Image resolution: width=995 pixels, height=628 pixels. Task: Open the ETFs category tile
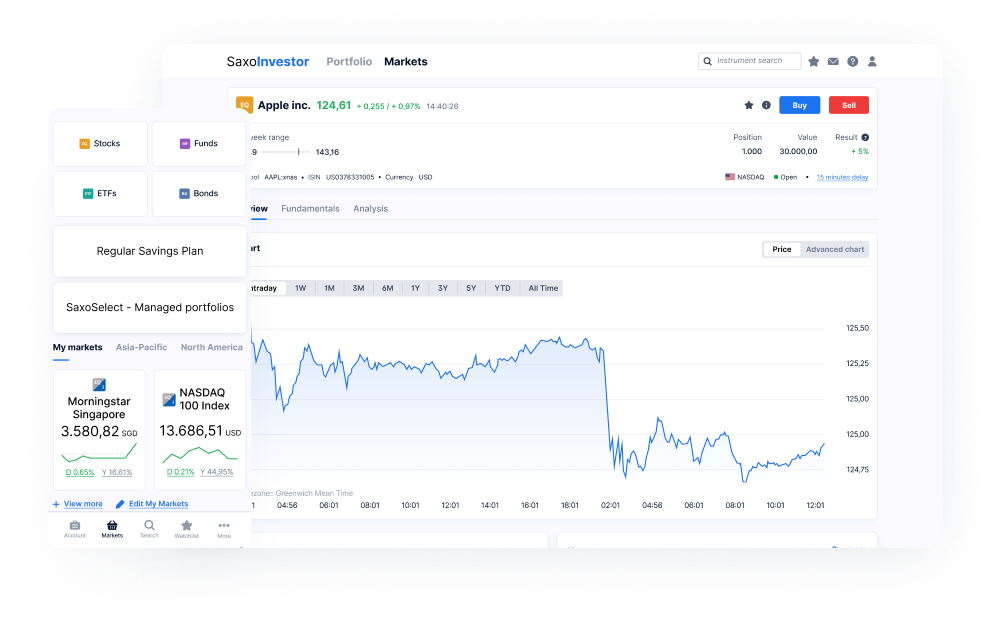100,193
